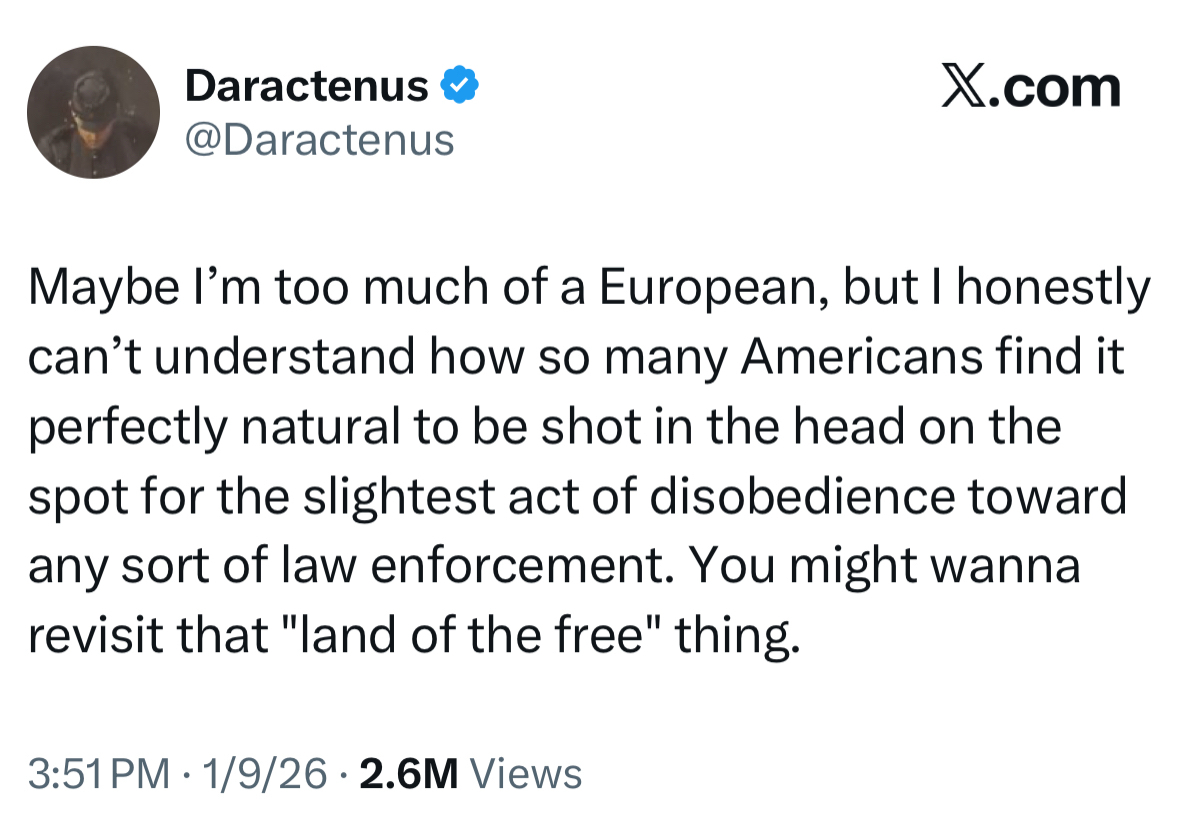The width and height of the screenshot is (1179, 820).
Task: Click the 3:51 PM timestamp
Action: [x=100, y=773]
